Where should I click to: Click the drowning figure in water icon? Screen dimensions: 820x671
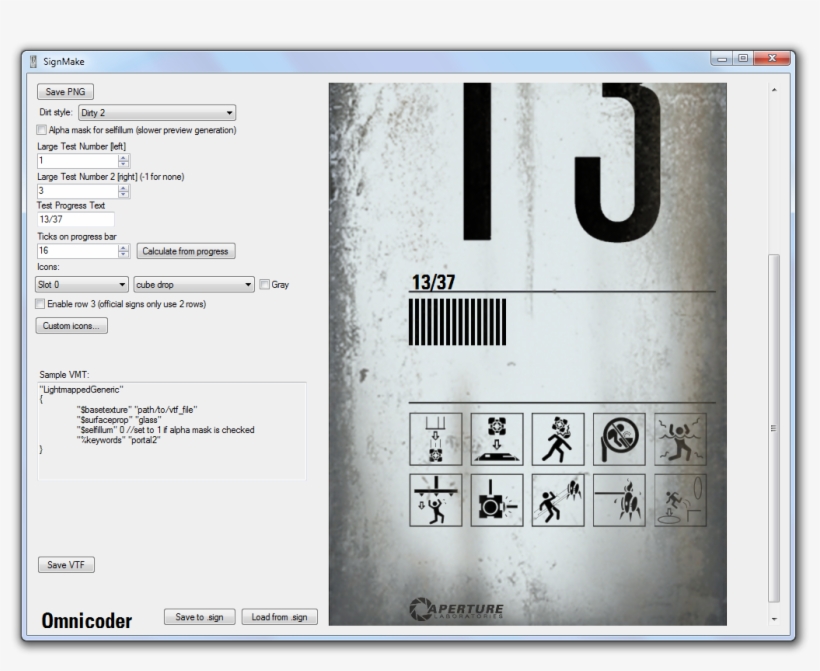[680, 439]
